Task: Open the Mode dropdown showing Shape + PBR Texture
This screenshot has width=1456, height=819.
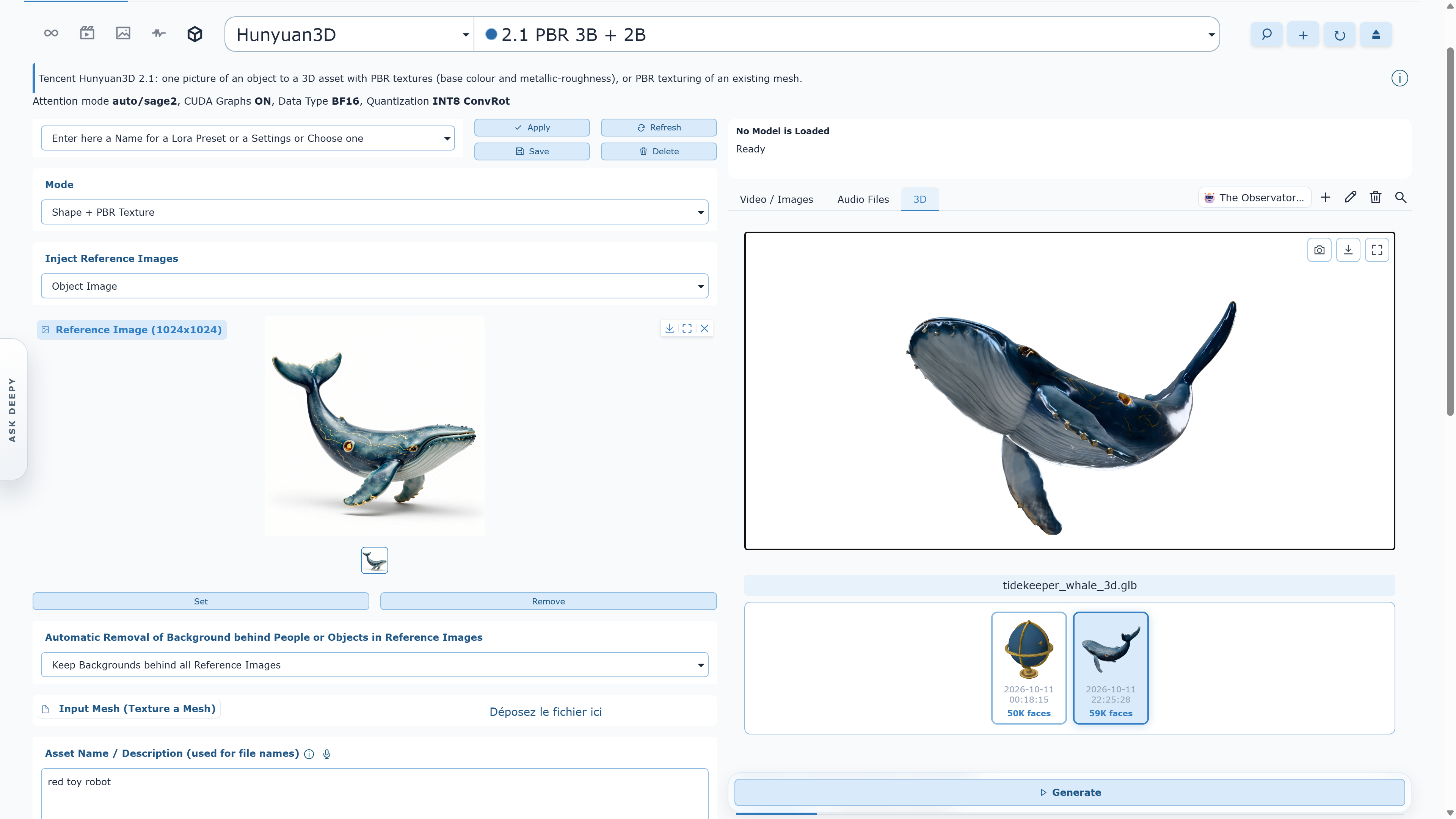Action: [375, 212]
